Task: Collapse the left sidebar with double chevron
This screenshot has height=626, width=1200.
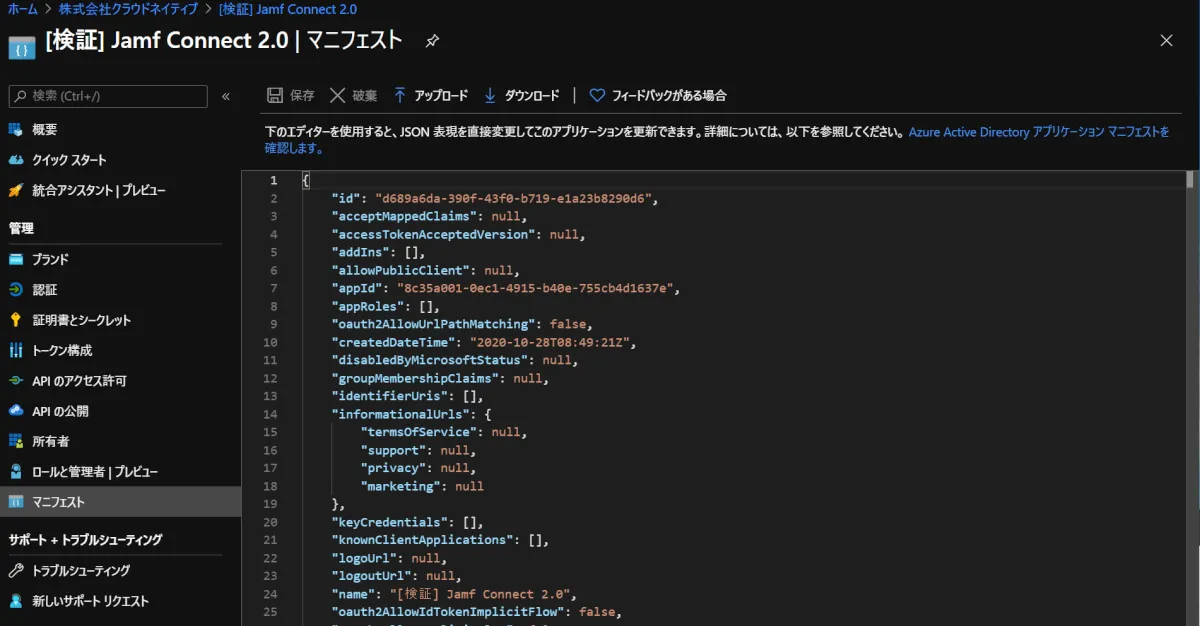Action: [x=226, y=96]
